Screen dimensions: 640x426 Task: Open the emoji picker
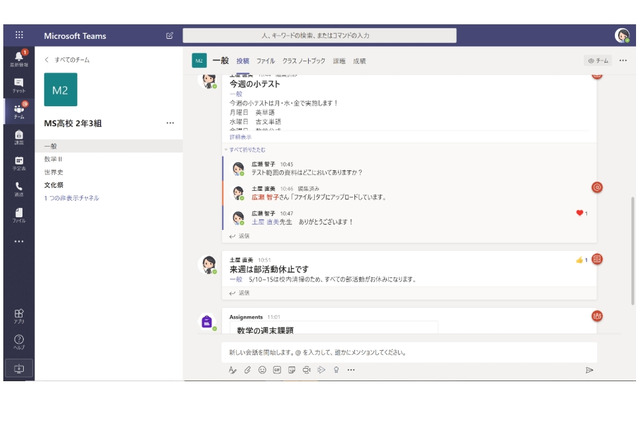click(262, 370)
